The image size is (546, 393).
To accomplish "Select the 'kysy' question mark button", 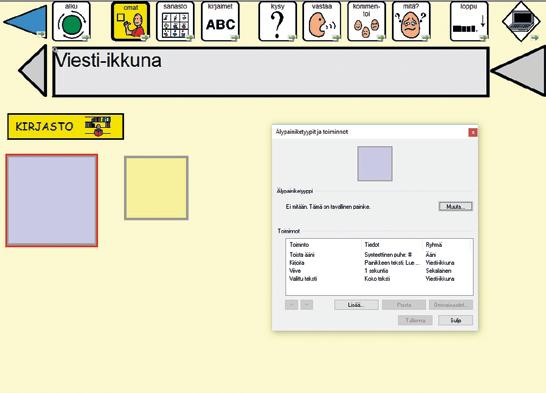I will tap(278, 21).
